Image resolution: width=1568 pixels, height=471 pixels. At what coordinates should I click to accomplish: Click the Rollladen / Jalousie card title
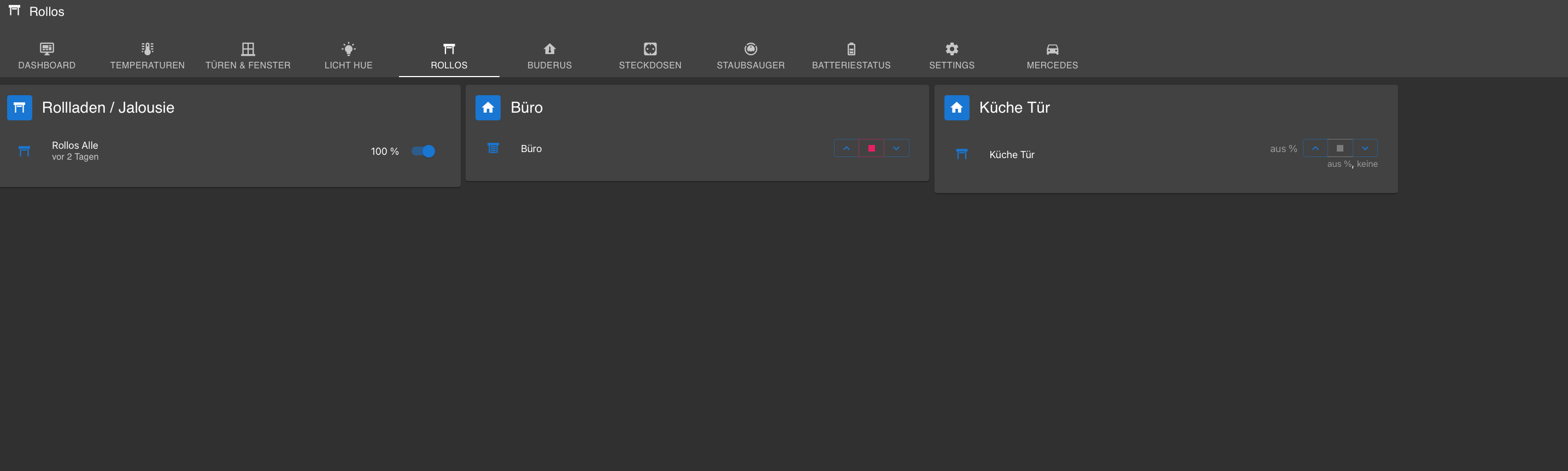pyautogui.click(x=108, y=108)
